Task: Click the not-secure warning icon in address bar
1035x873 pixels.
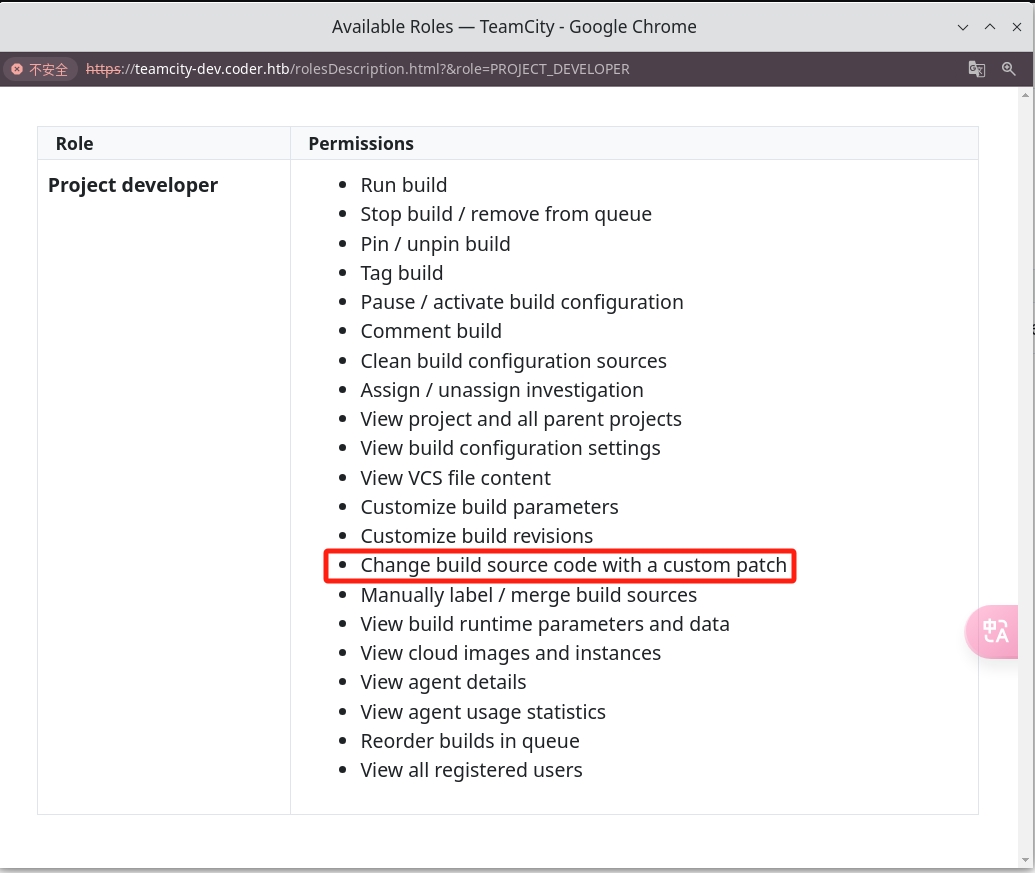Action: coord(17,69)
